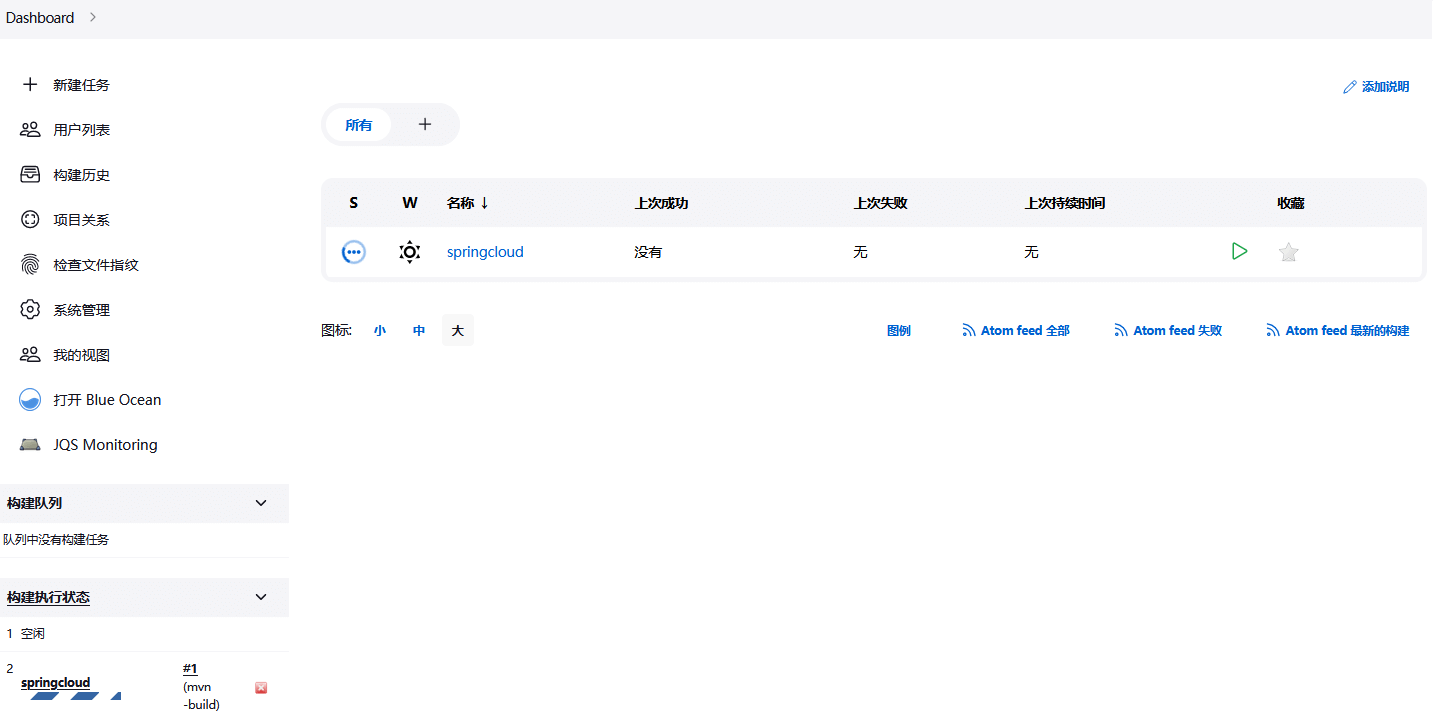Click the springcloud build status icon

coord(353,252)
